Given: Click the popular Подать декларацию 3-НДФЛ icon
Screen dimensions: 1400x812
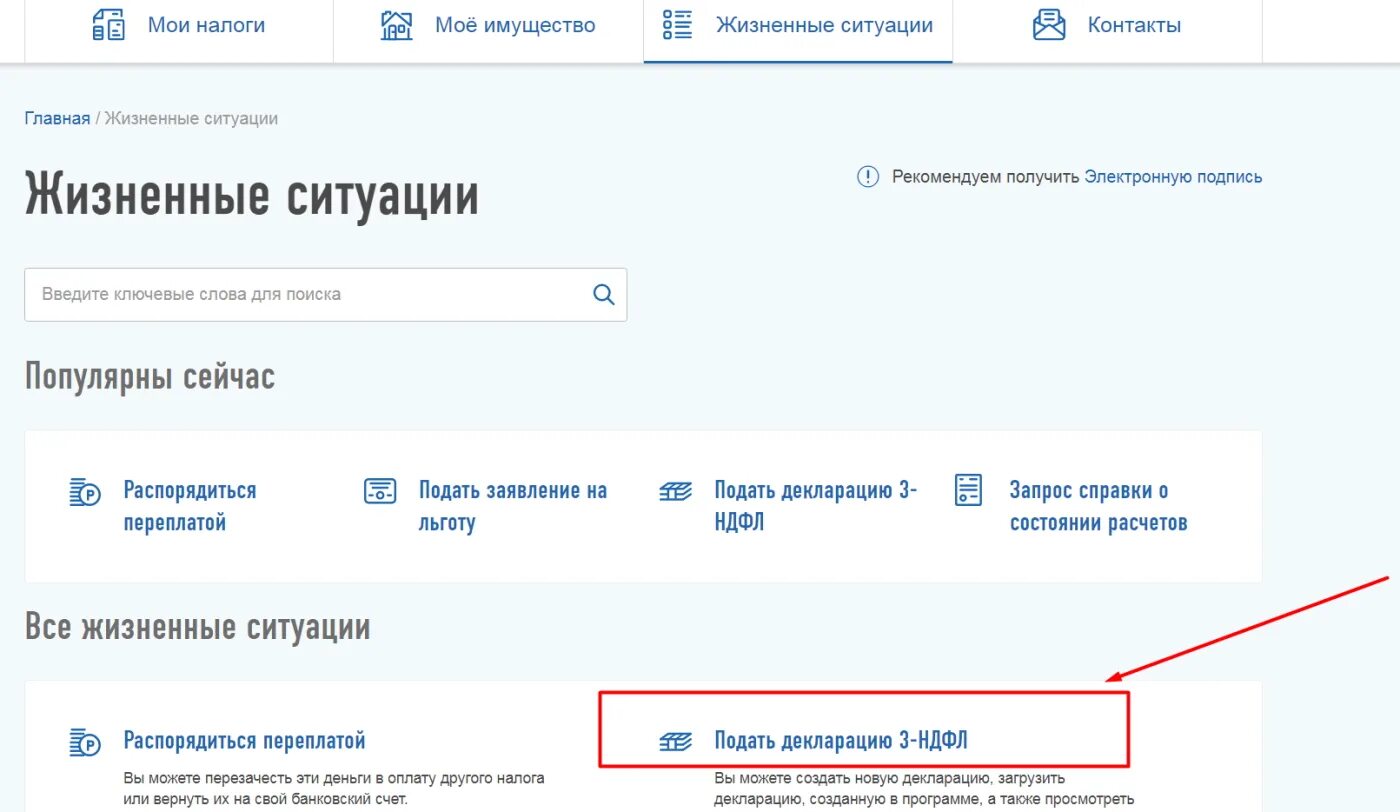Looking at the screenshot, I should pos(676,491).
